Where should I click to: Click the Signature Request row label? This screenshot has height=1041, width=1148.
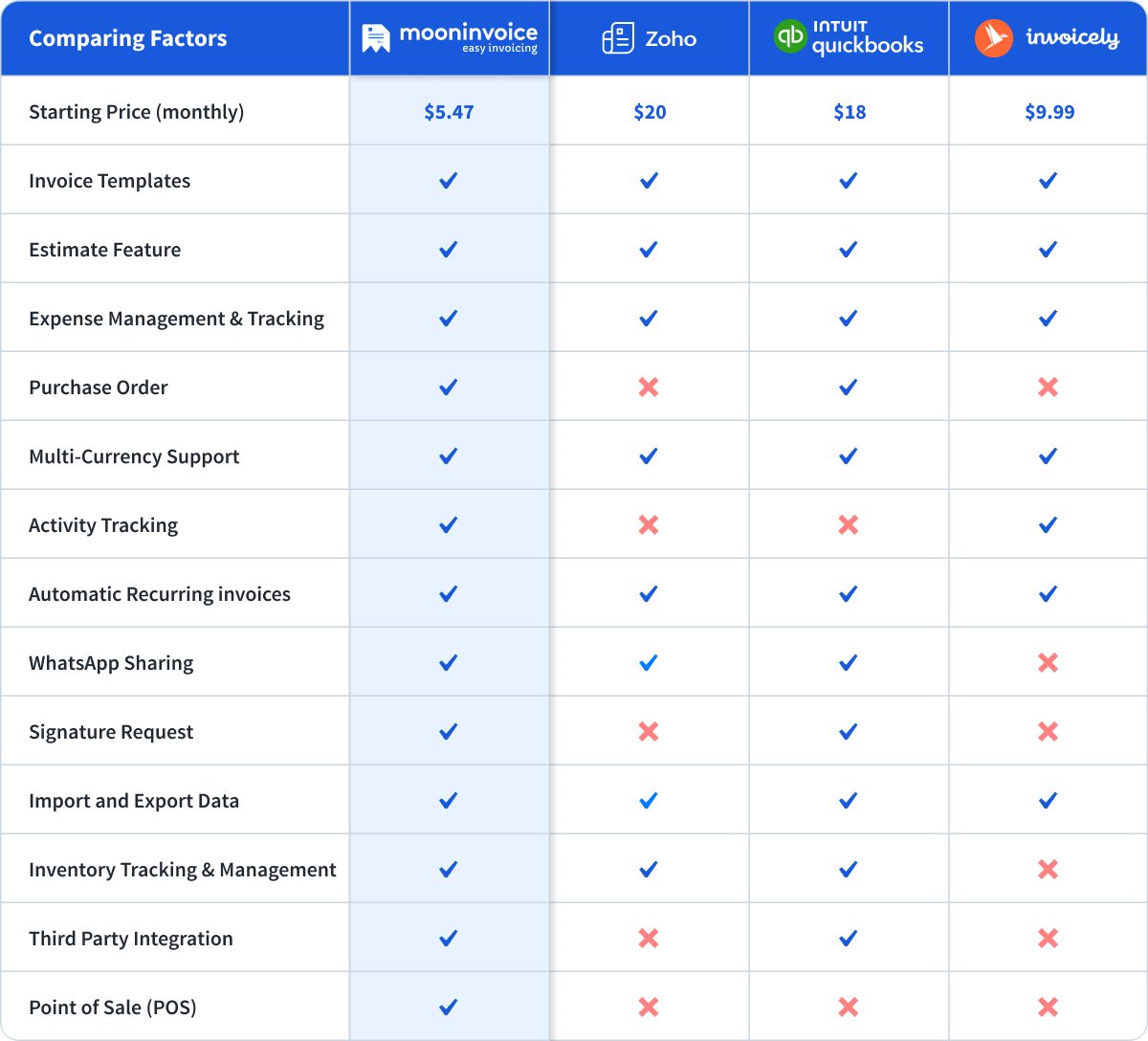(x=111, y=732)
